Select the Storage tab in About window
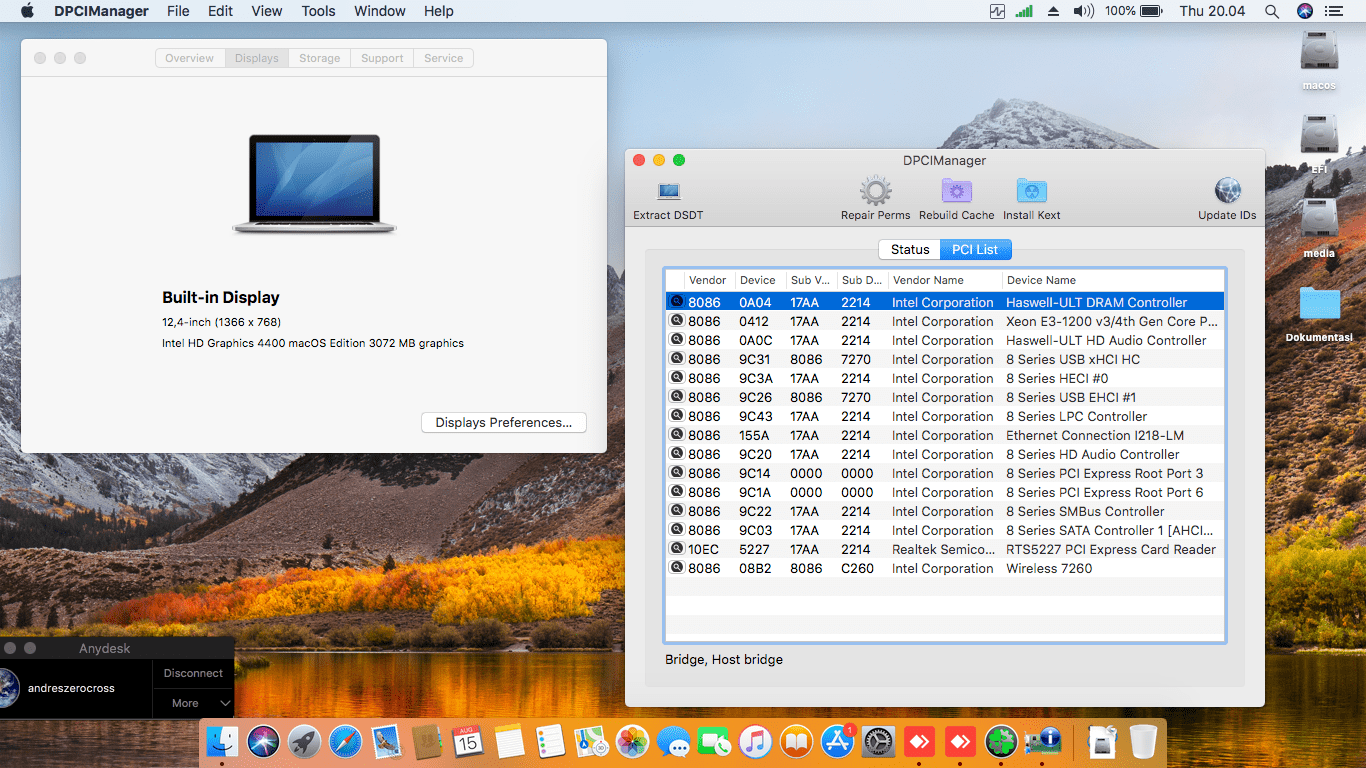 coord(320,58)
